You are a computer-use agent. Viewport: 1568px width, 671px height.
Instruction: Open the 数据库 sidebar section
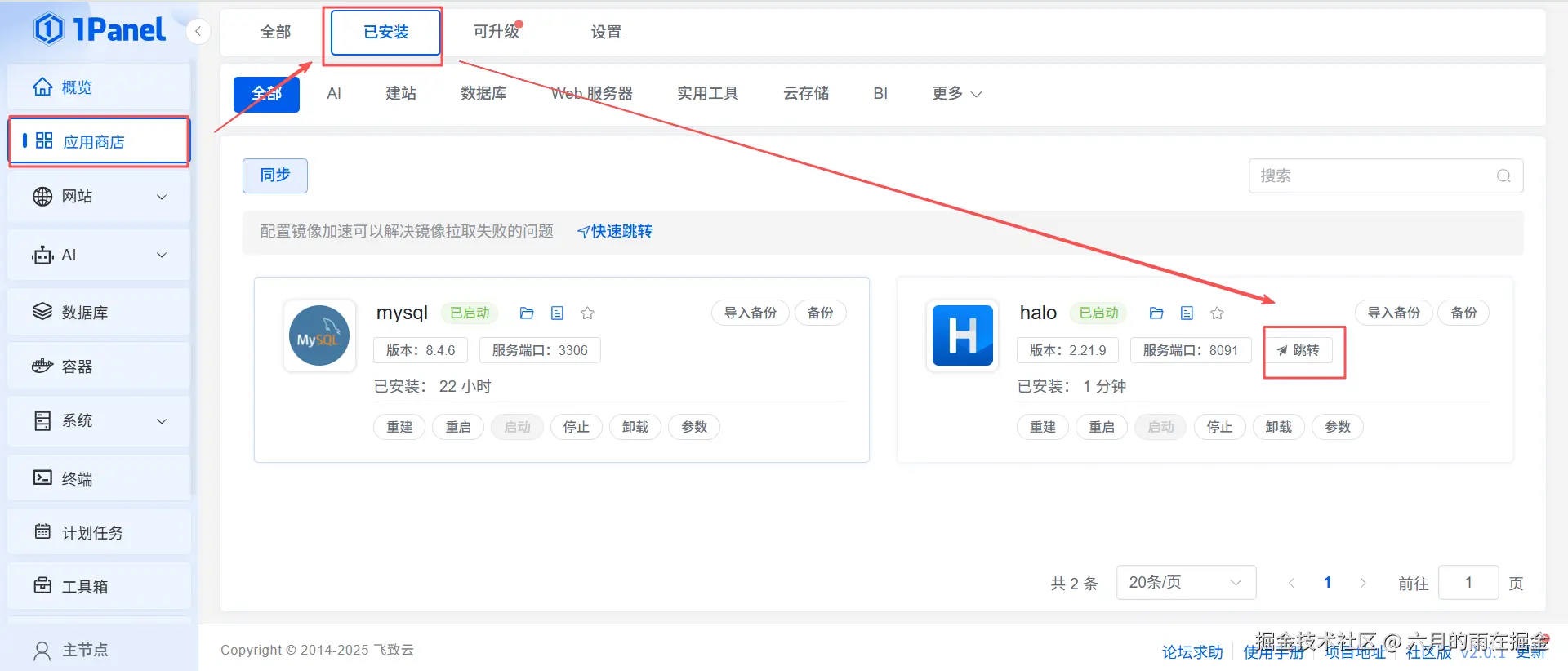click(99, 313)
